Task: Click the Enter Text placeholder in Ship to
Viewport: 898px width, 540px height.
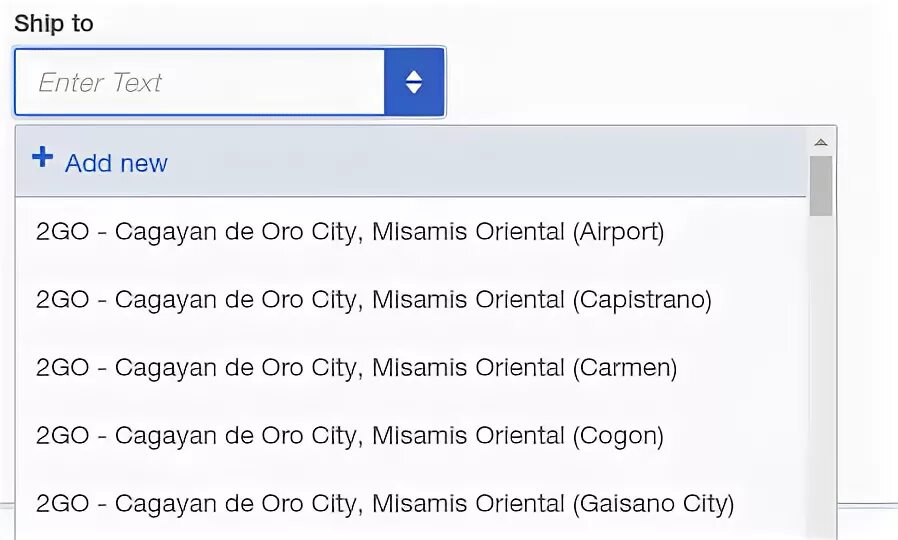Action: 100,83
